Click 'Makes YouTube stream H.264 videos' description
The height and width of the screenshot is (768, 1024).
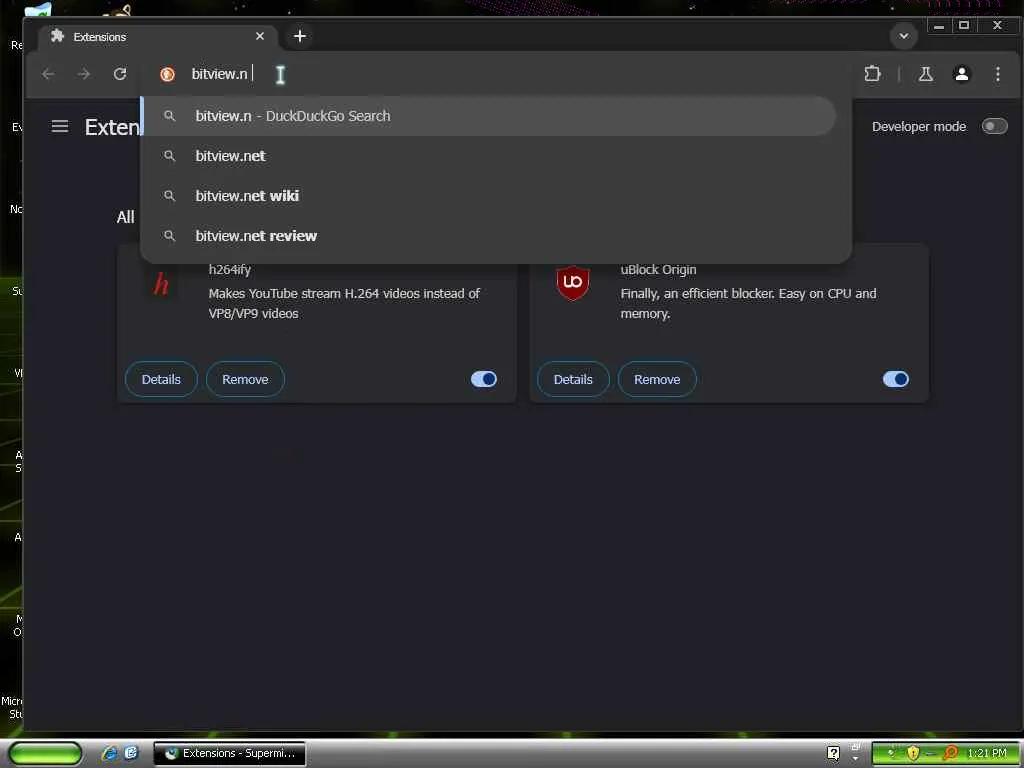344,303
